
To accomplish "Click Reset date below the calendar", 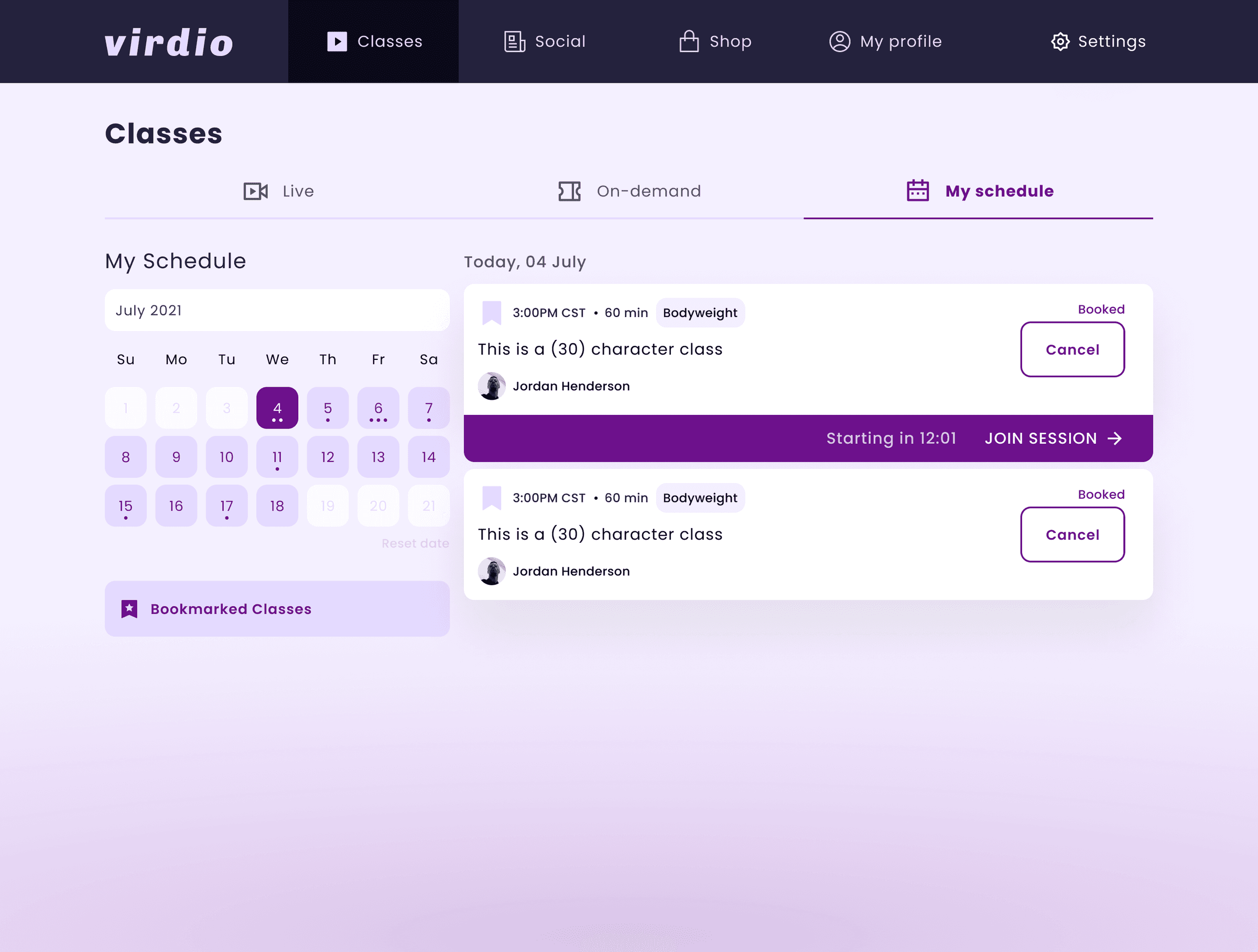I will [x=415, y=543].
